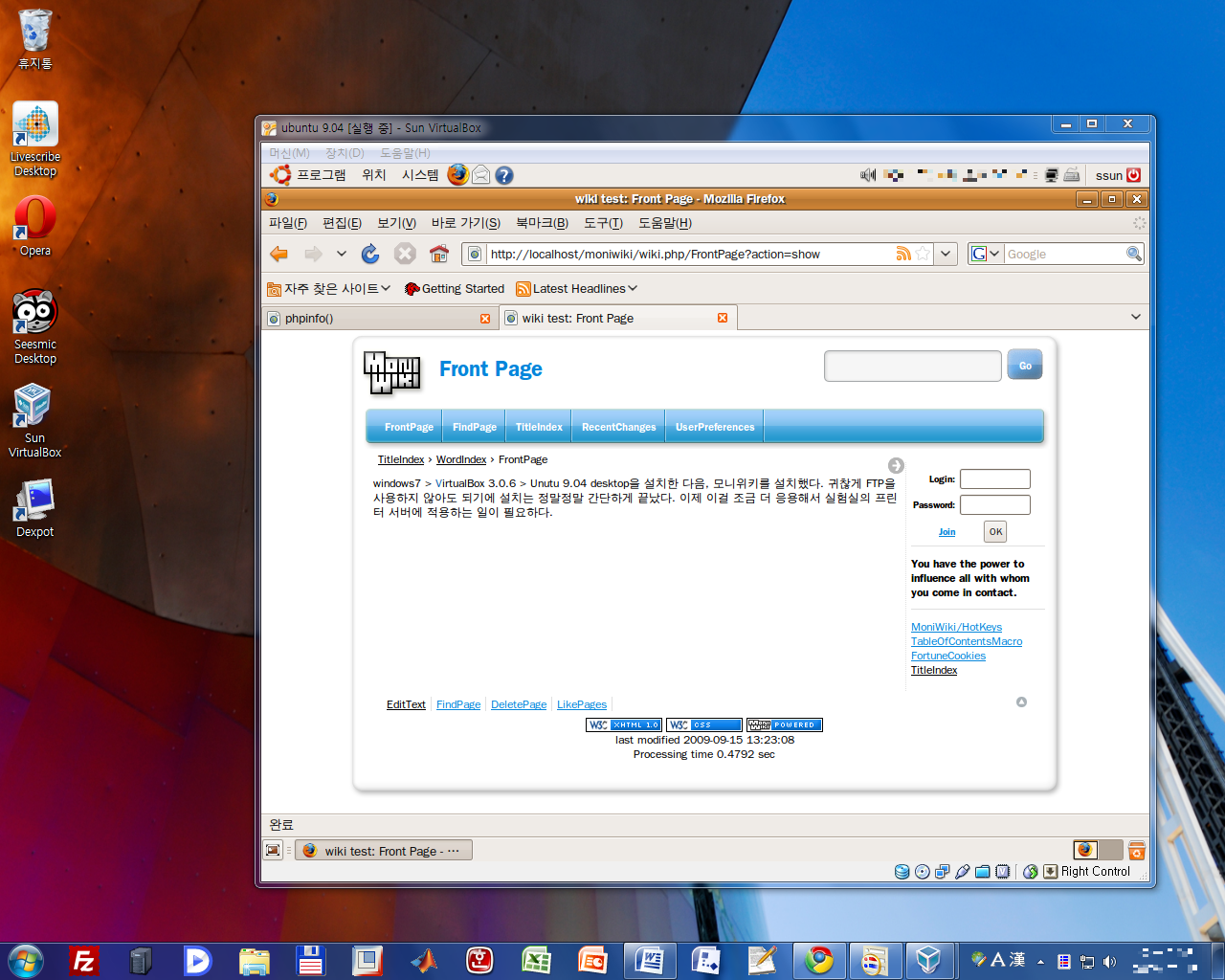This screenshot has width=1225, height=980.
Task: Click the Ubuntu show desktop icon
Action: click(x=274, y=850)
